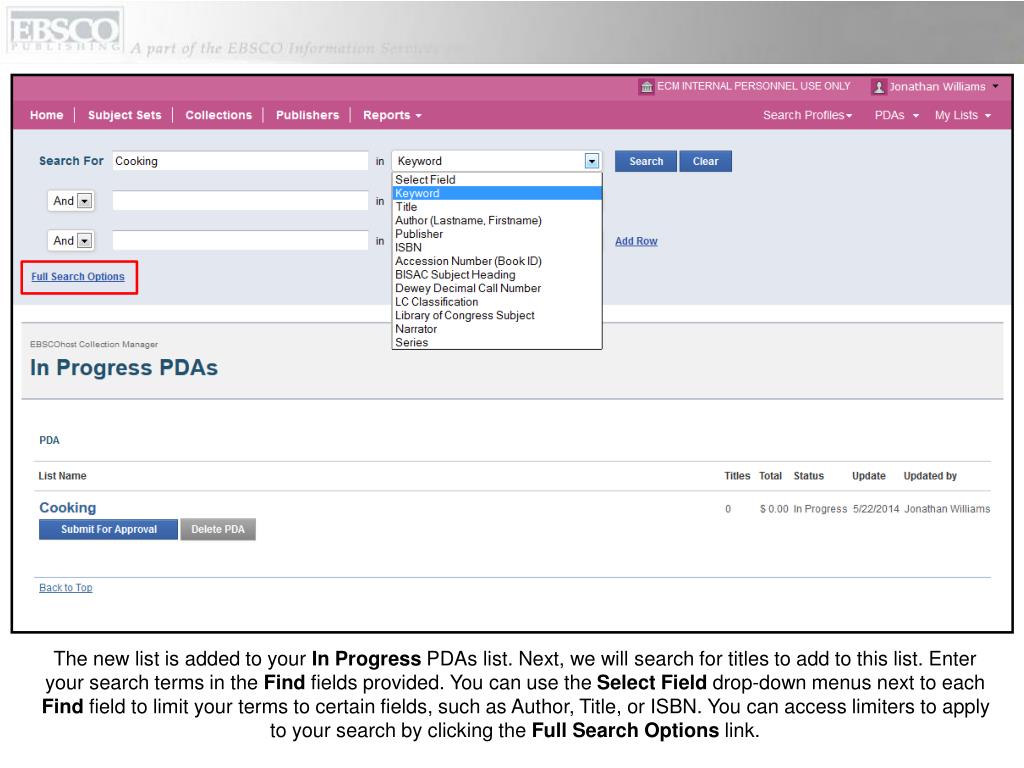
Task: Open the Full Search Options link
Action: tap(78, 277)
